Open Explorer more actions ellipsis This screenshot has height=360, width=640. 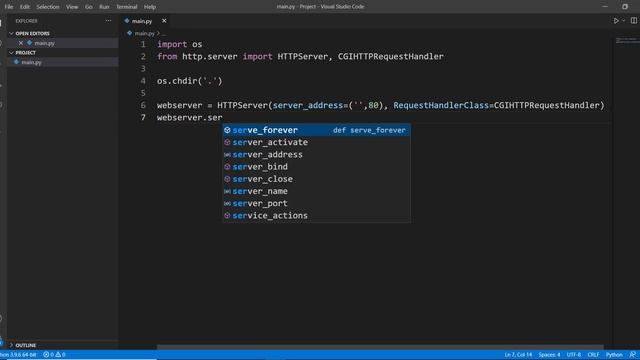point(108,20)
